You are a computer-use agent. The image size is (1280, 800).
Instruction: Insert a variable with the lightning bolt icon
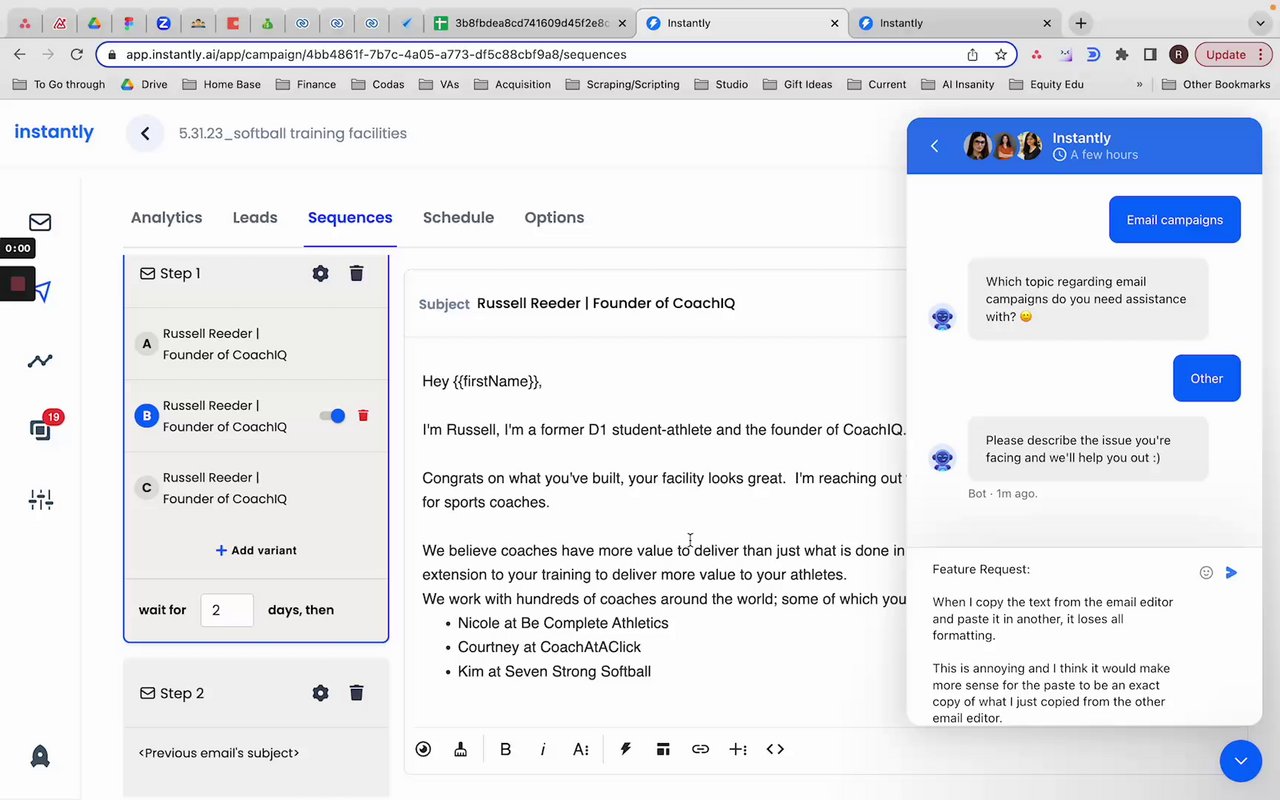coord(625,749)
